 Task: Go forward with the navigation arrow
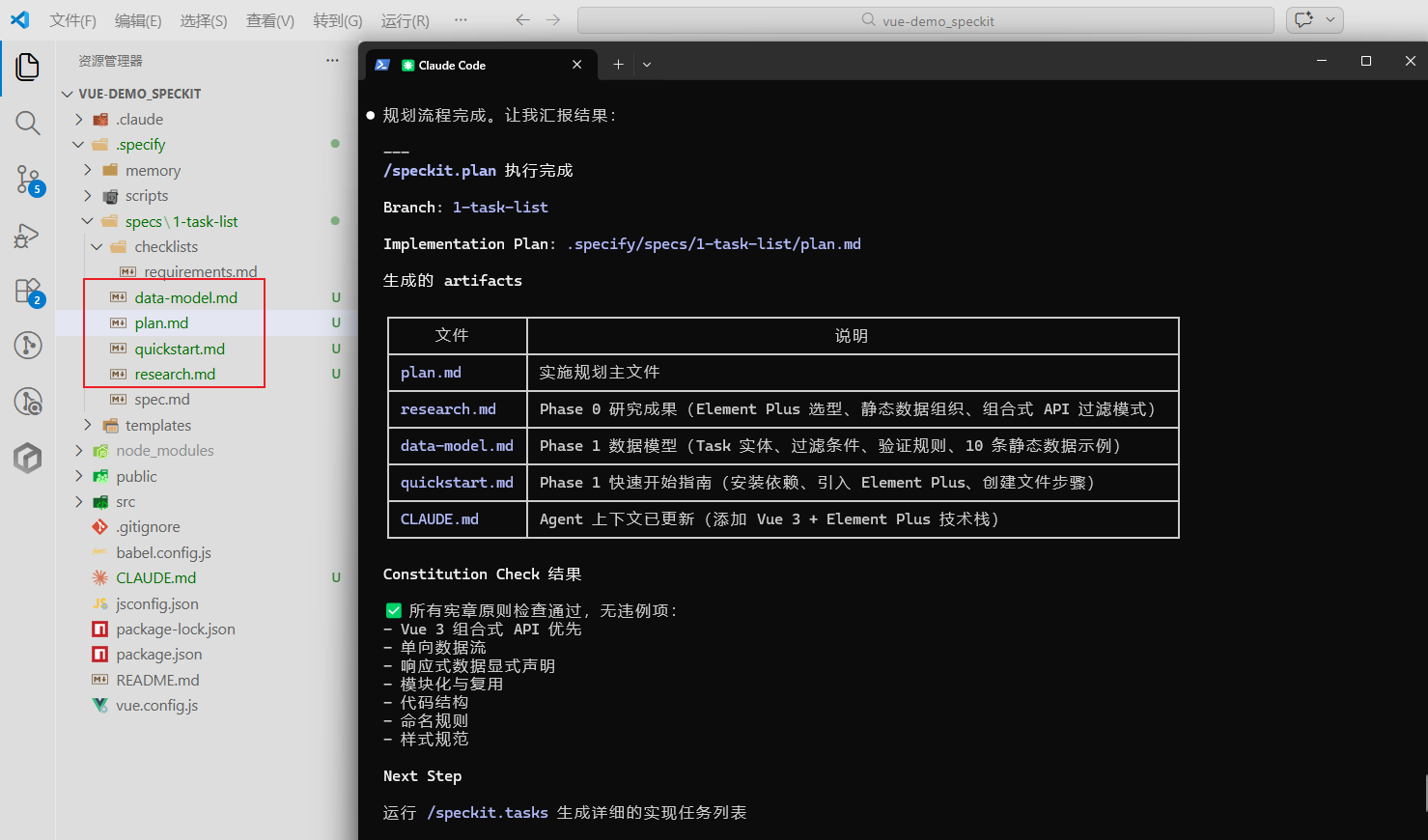coord(553,20)
